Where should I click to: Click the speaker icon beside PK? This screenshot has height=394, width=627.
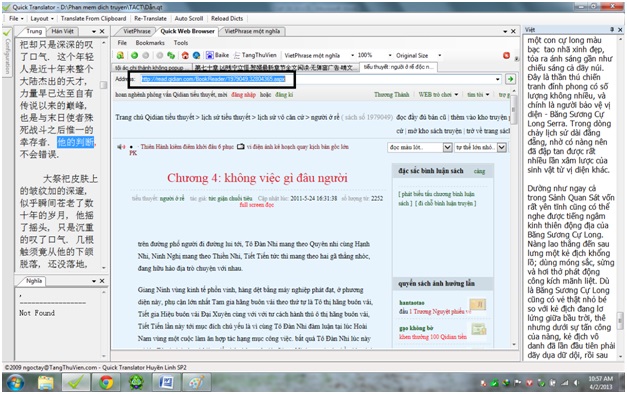click(121, 147)
